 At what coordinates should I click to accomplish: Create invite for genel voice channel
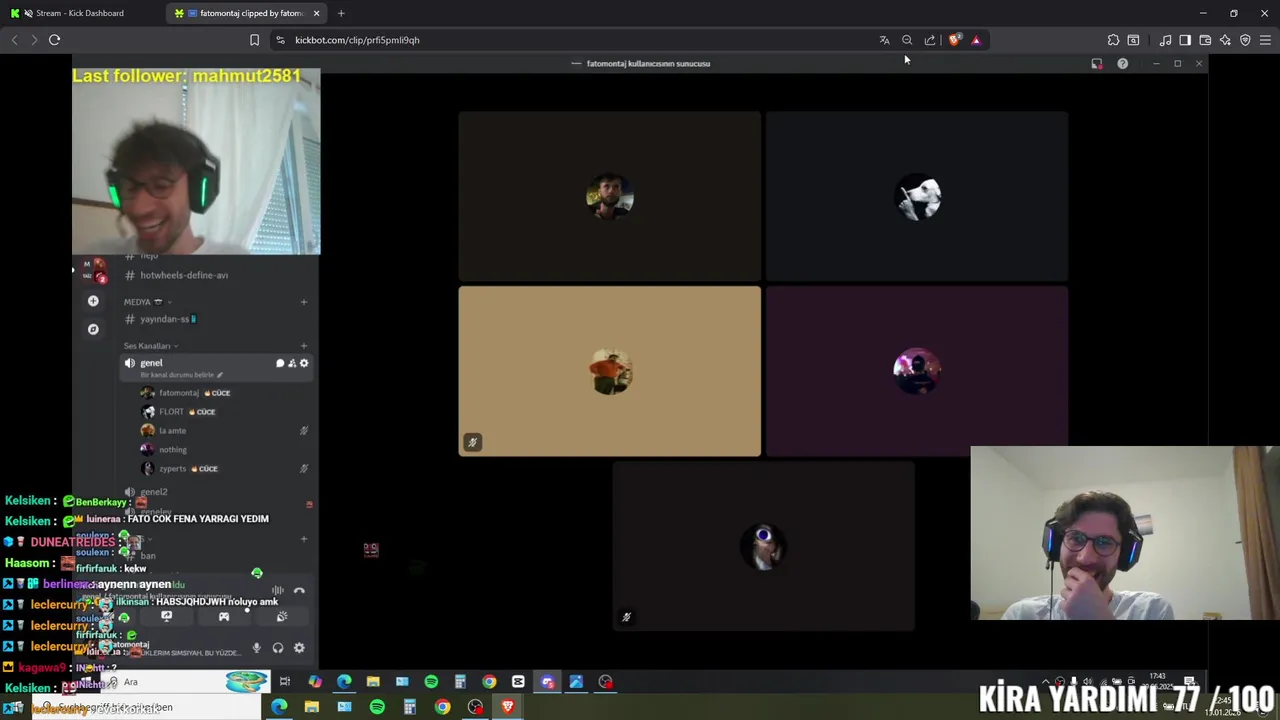tap(292, 363)
